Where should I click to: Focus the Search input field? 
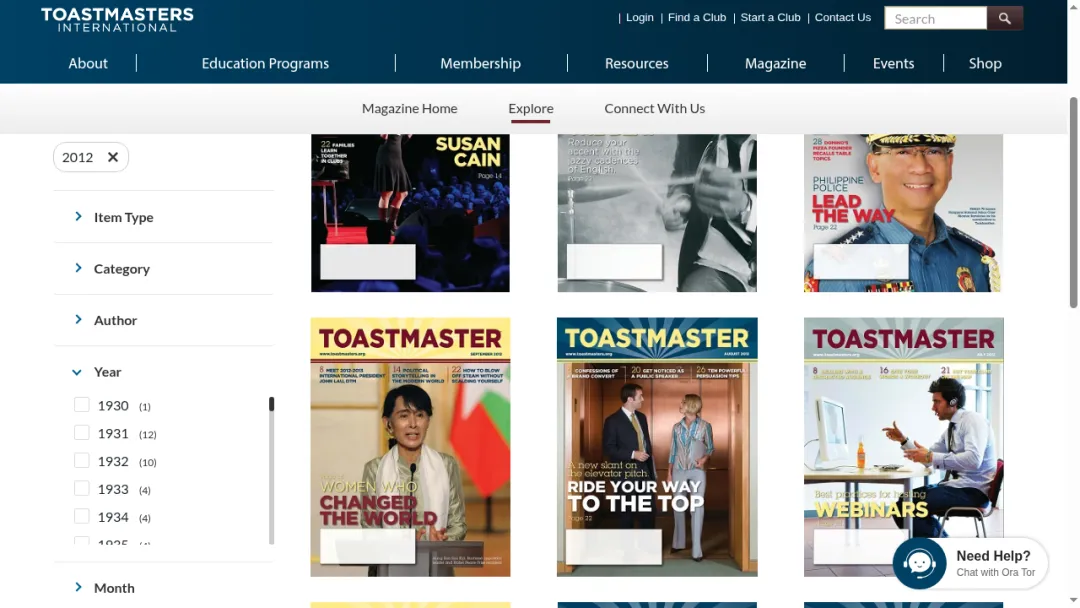935,19
